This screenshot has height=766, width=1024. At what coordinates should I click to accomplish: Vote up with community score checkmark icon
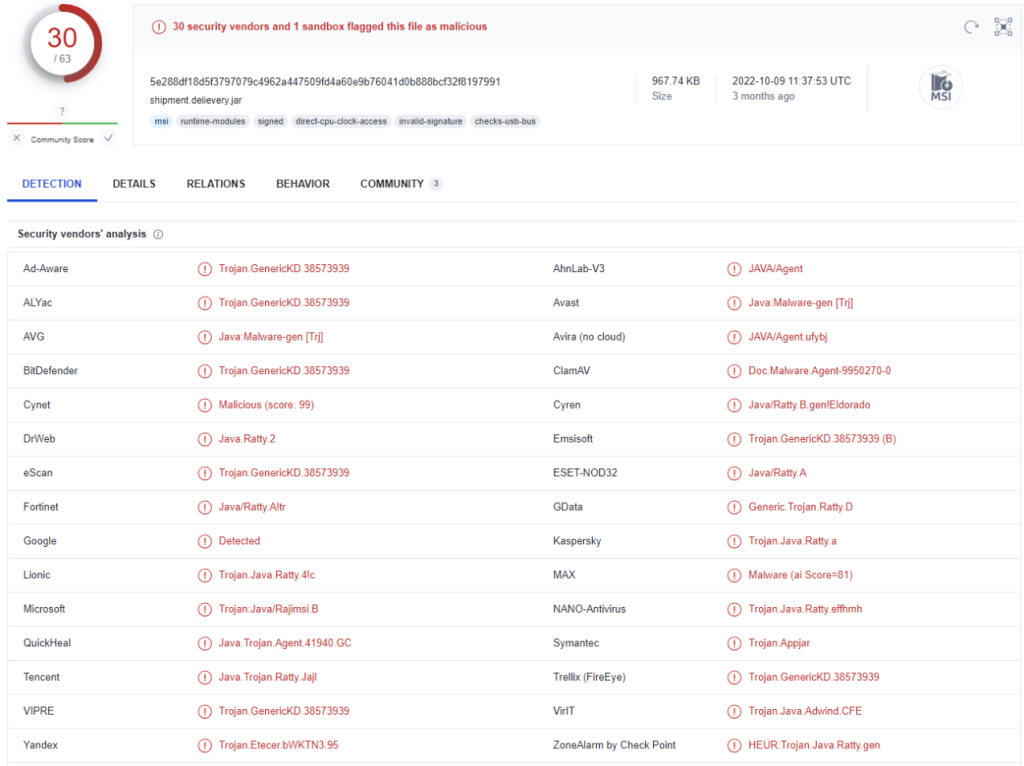click(108, 138)
